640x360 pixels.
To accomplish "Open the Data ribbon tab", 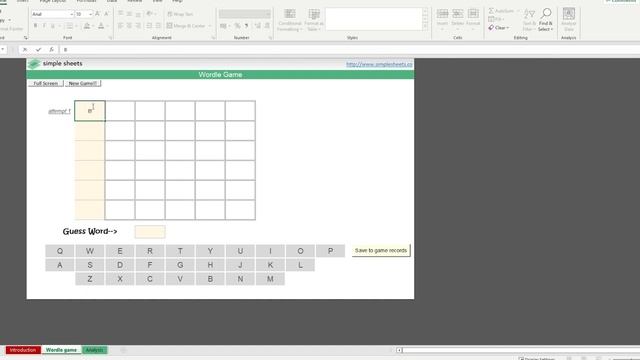I will pos(112,1).
